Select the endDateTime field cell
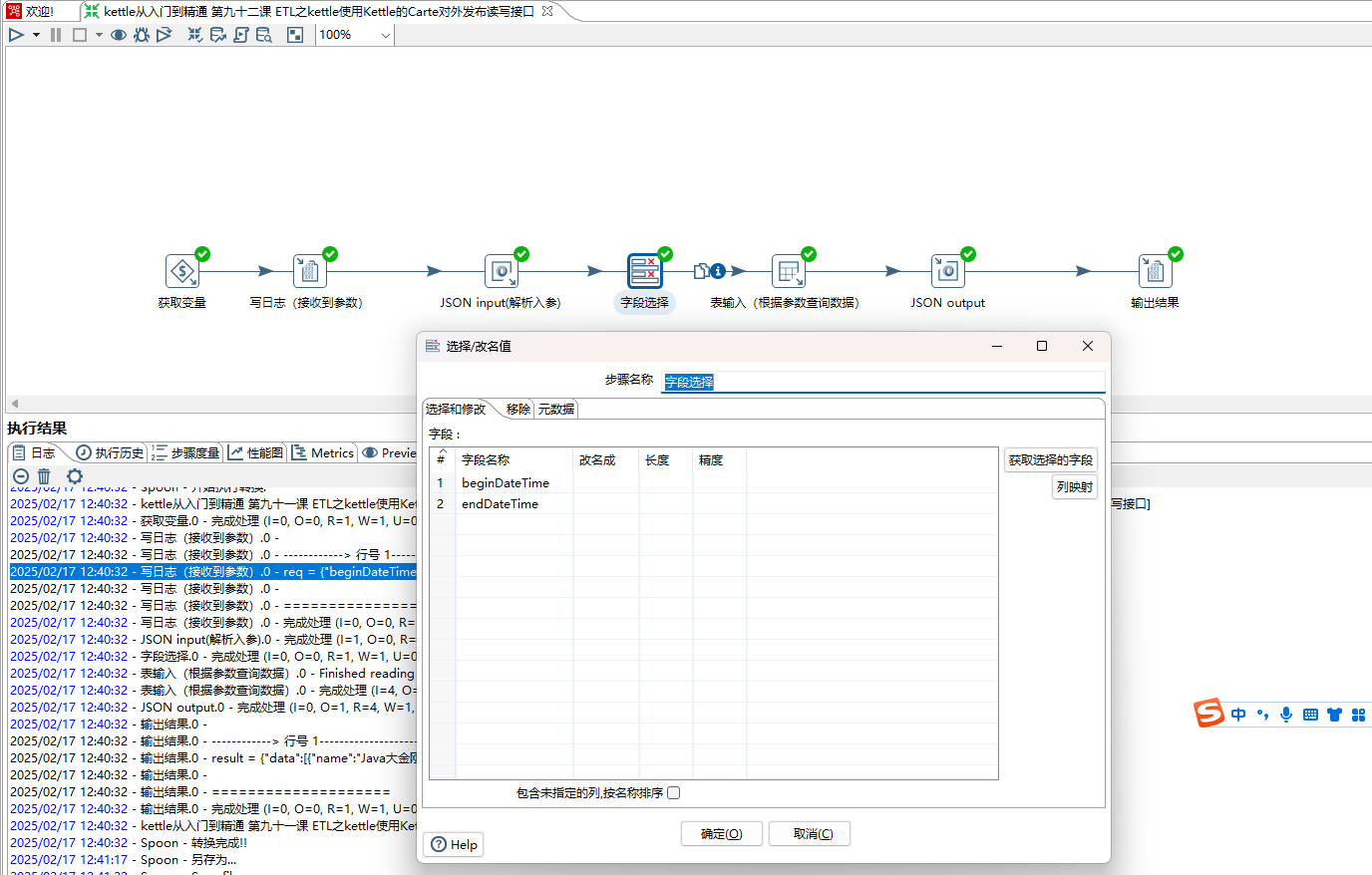This screenshot has height=875, width=1372. [514, 504]
